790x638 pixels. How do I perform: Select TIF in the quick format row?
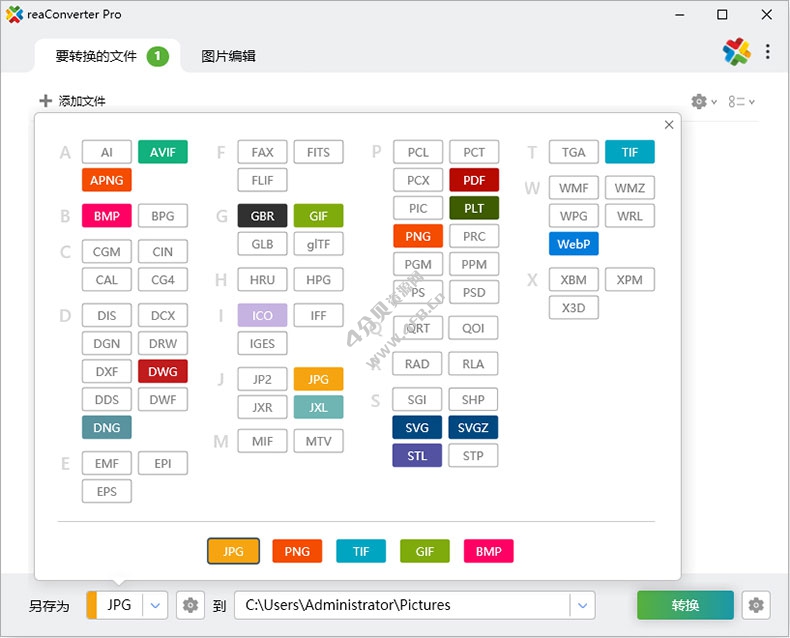361,551
